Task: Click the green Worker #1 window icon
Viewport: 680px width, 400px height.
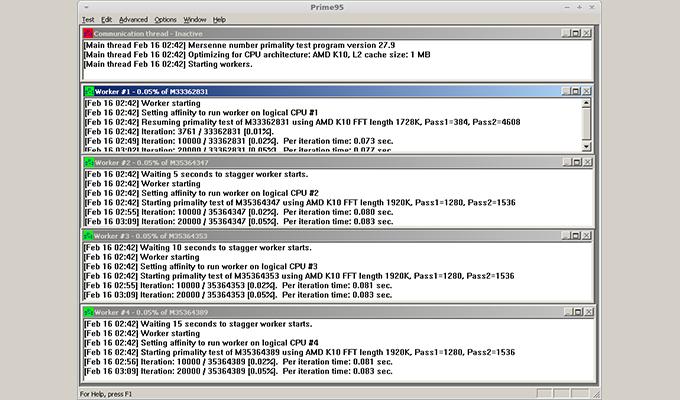Action: 89,91
